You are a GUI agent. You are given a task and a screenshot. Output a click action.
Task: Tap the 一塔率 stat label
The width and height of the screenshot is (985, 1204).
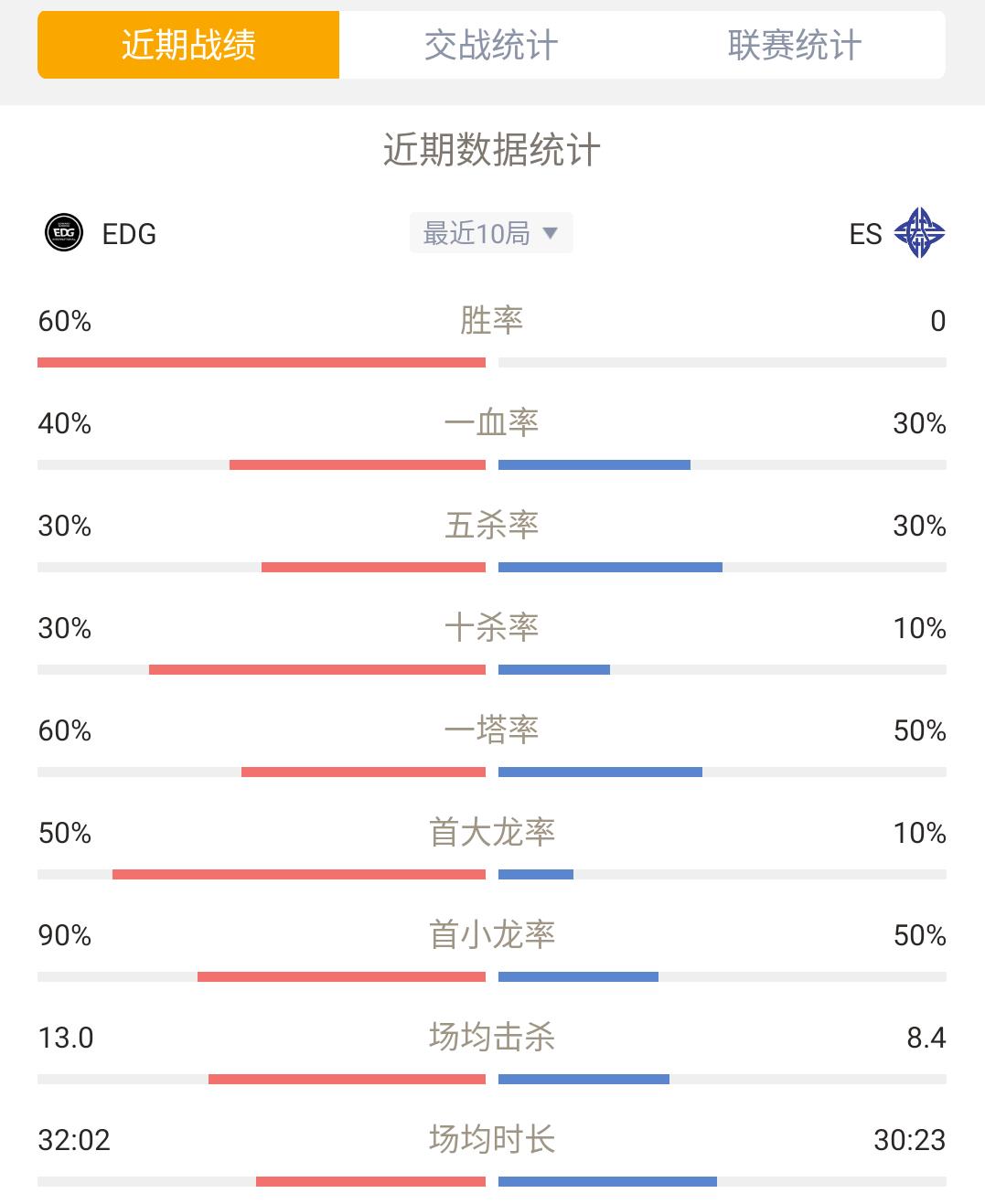pyautogui.click(x=491, y=730)
